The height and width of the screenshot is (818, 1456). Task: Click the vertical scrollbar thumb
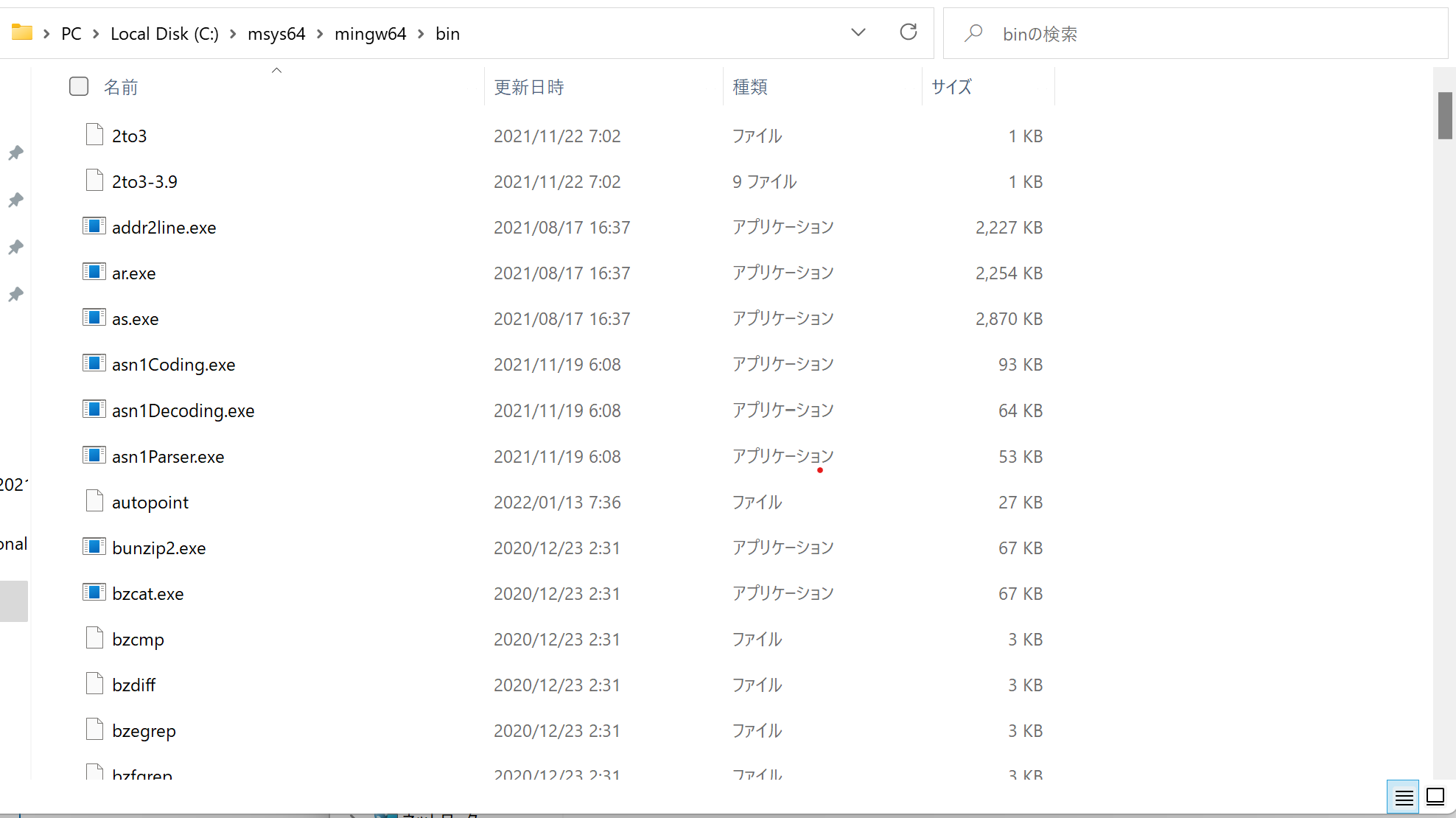coord(1444,116)
